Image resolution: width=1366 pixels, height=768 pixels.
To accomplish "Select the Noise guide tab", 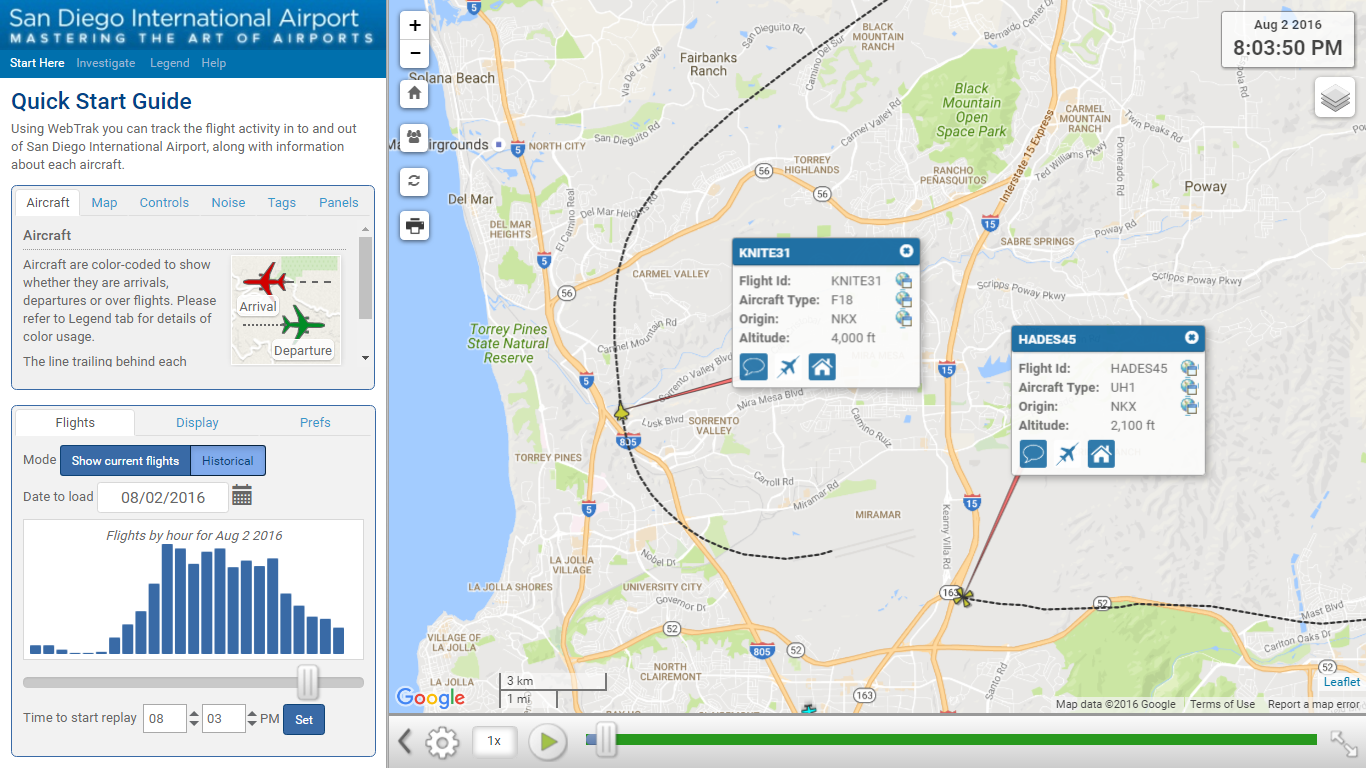I will (x=228, y=202).
